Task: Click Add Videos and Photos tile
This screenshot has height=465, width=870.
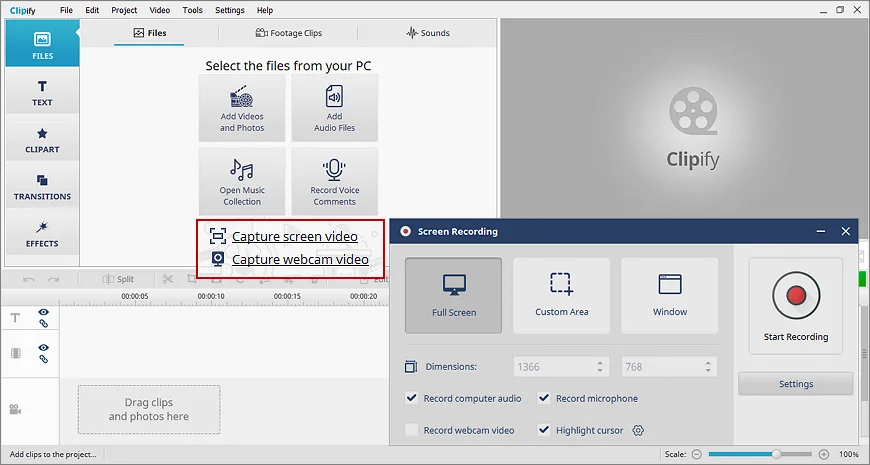Action: tap(242, 108)
